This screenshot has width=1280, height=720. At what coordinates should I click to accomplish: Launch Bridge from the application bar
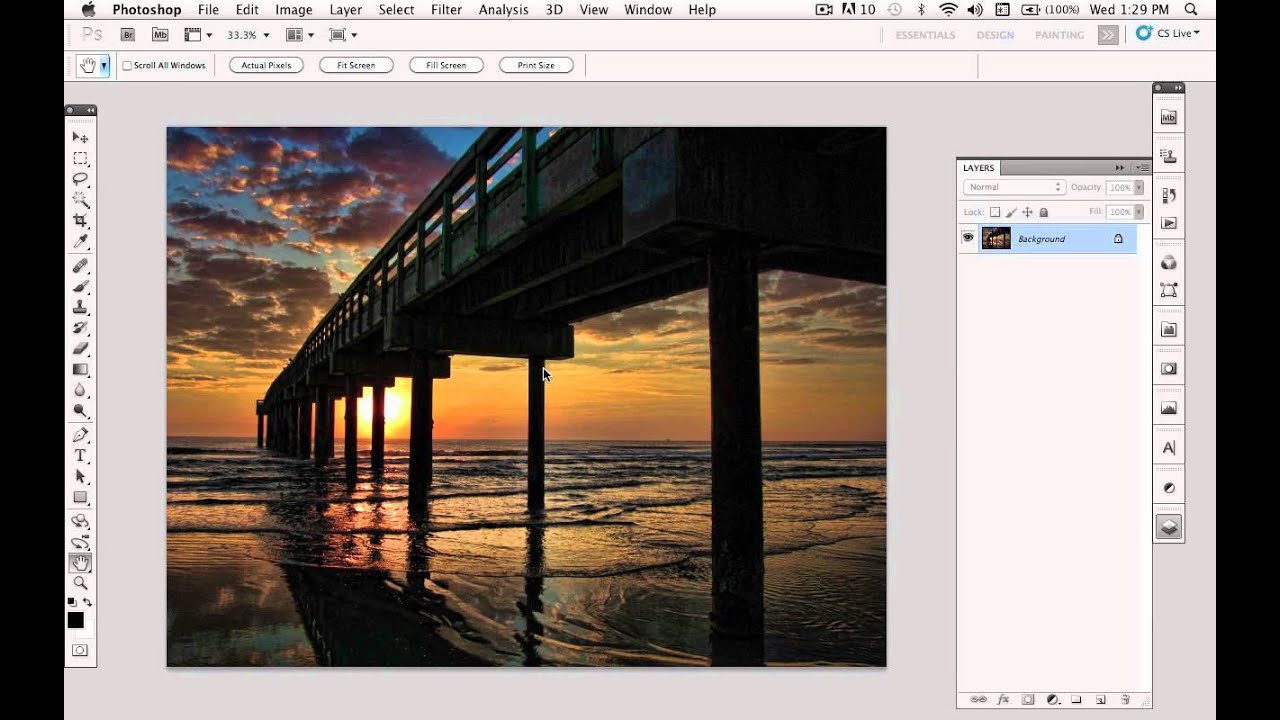128,35
